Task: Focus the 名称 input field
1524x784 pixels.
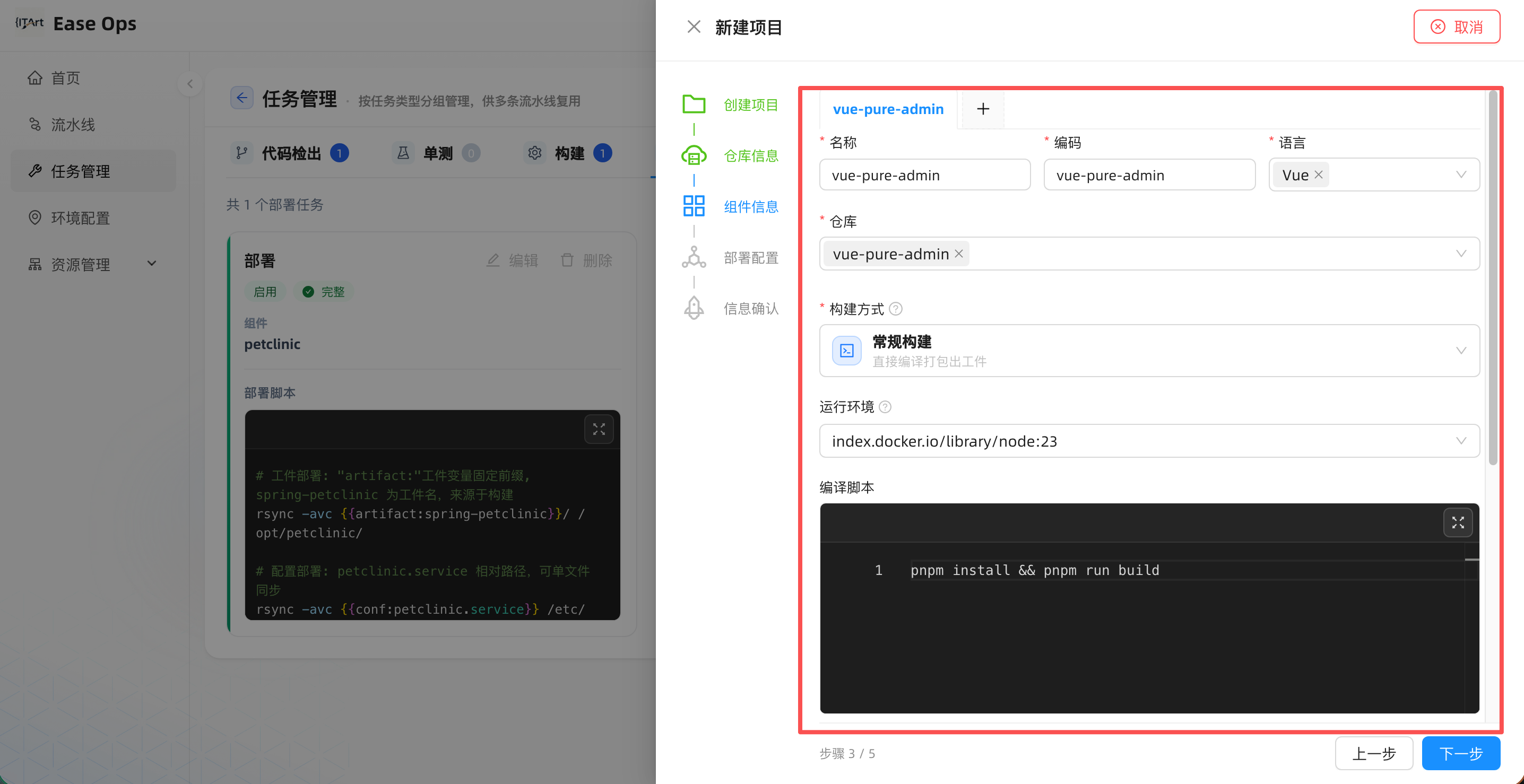Action: [x=925, y=175]
